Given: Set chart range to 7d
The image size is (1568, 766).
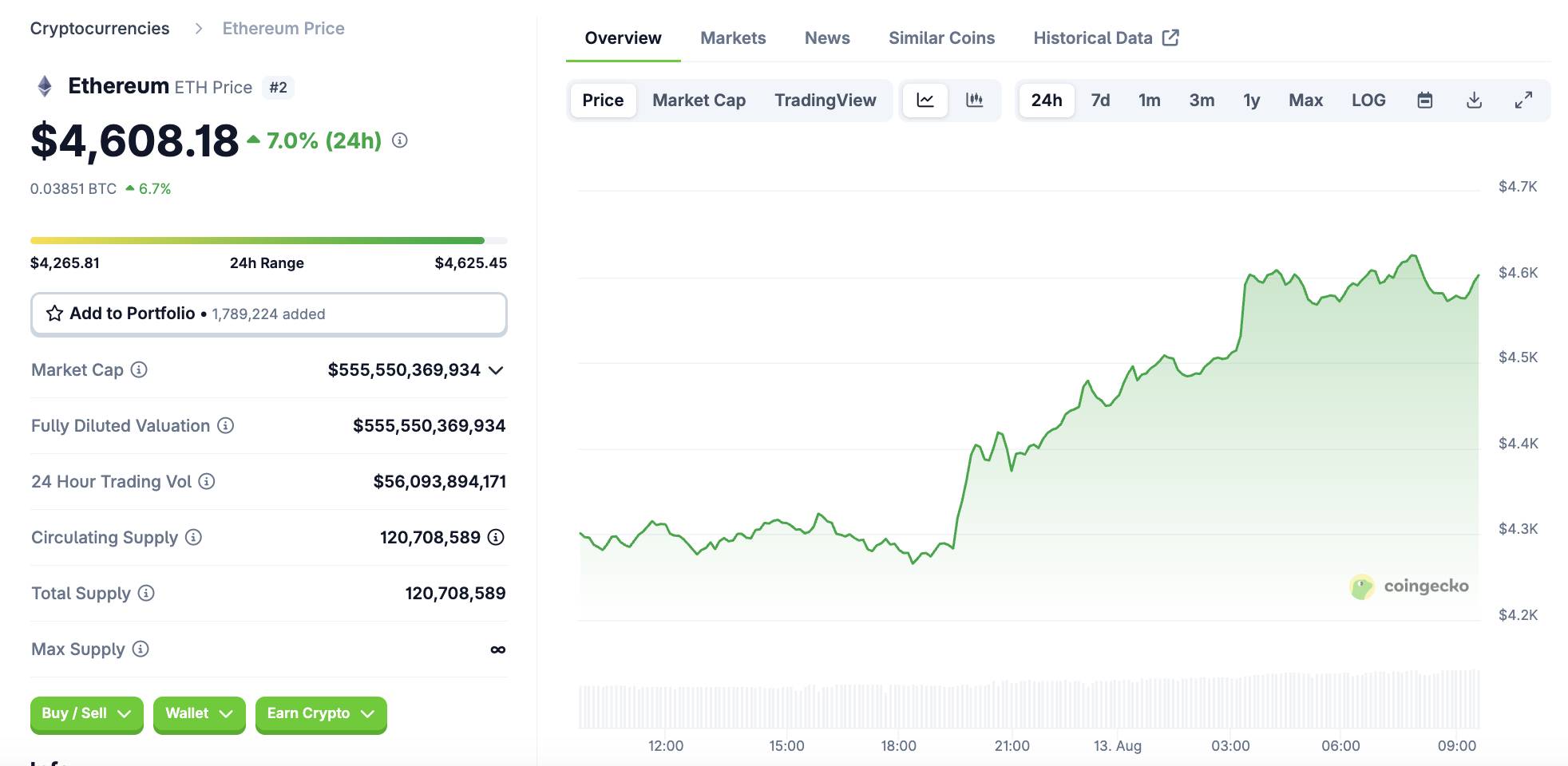Looking at the screenshot, I should (1100, 101).
